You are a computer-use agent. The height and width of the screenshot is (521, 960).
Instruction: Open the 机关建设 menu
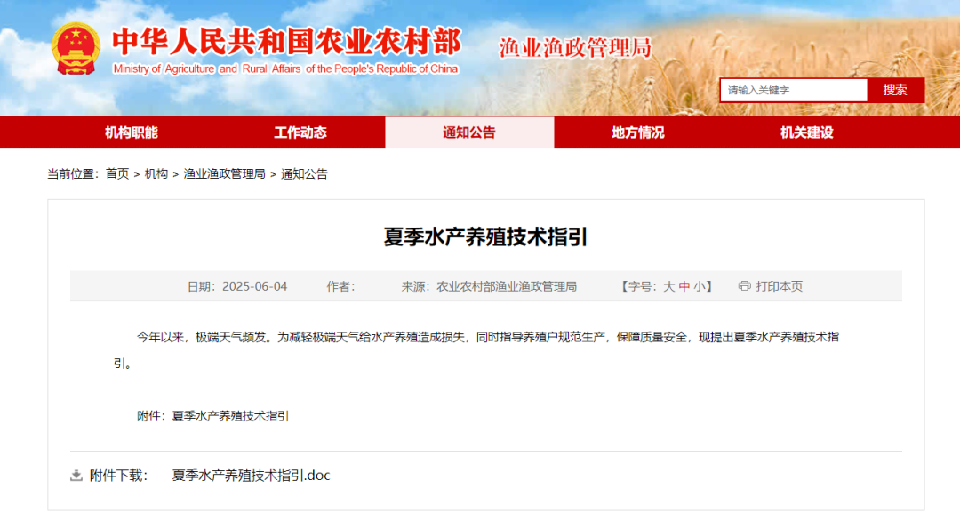(807, 132)
